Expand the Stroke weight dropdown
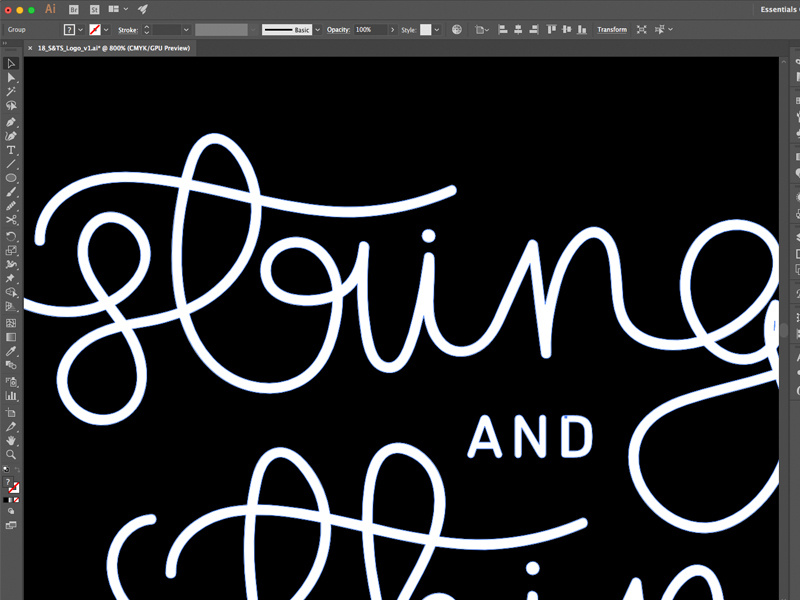 point(186,30)
